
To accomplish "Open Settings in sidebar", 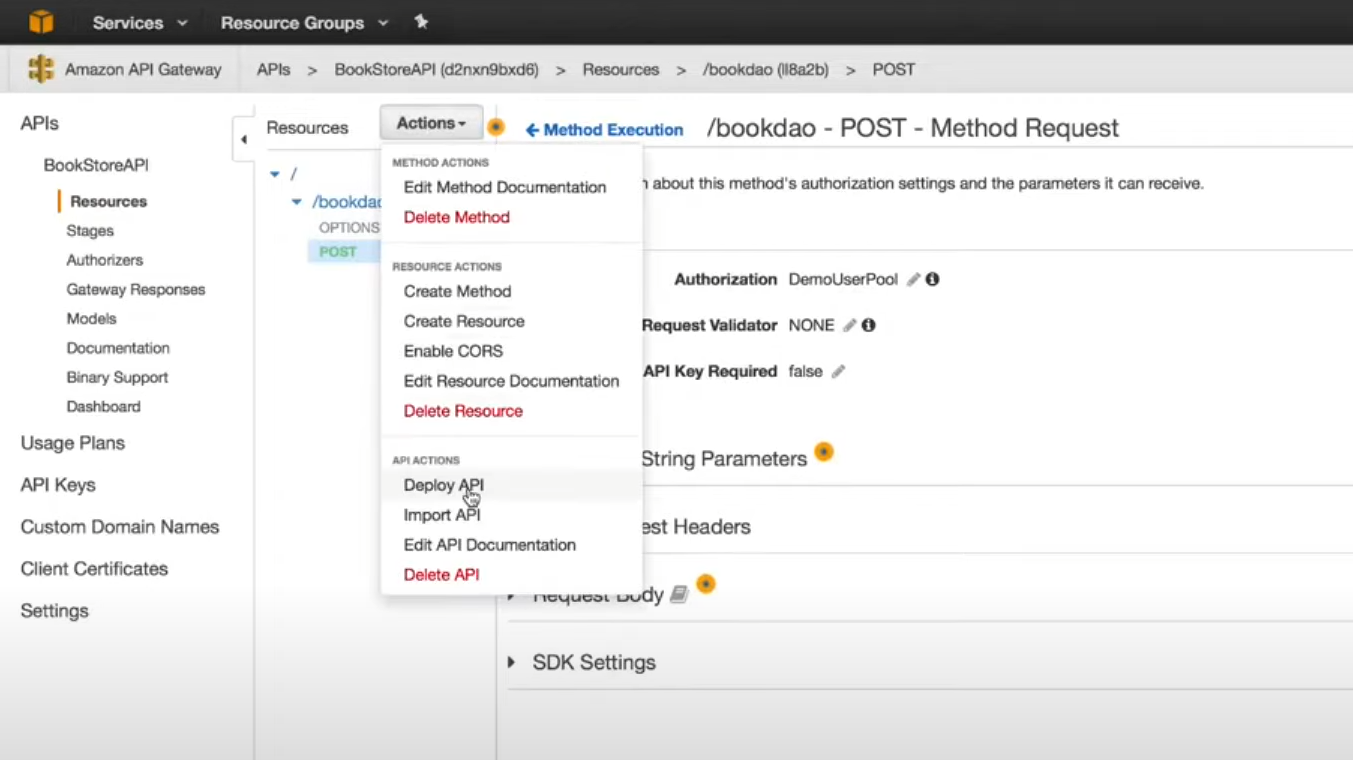I will point(55,611).
